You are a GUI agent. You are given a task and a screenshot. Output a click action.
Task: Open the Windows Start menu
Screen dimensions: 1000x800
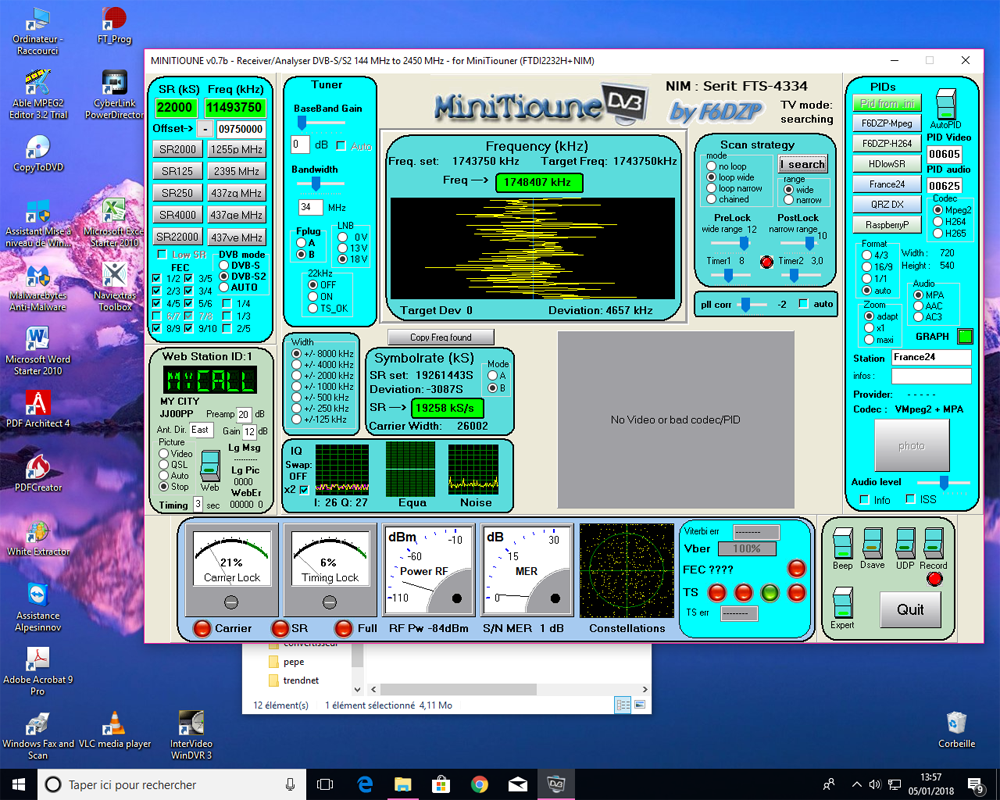18,784
